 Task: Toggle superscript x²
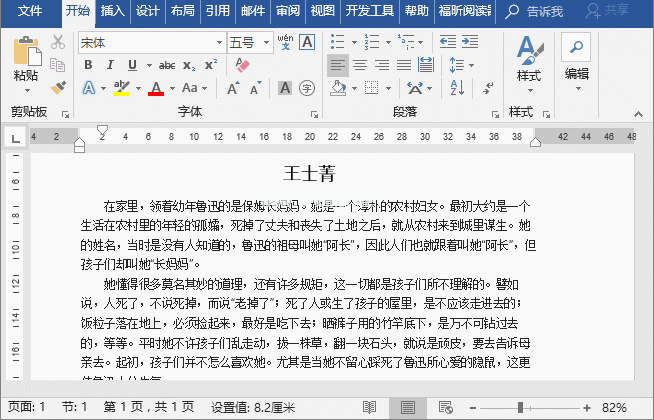pos(211,65)
